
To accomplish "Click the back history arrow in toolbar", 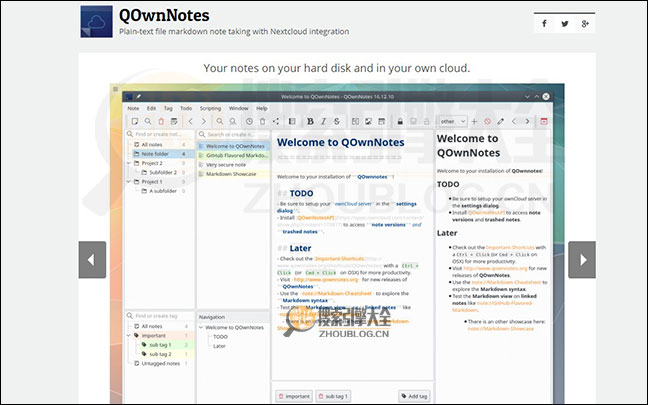I will (x=191, y=121).
